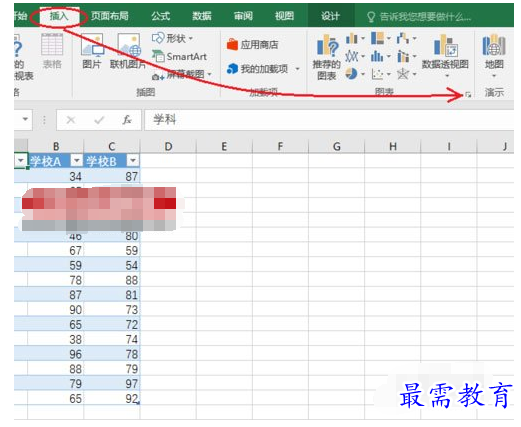Screen dimensions: 521x427
Task: Insert a scatter or bubble chart
Action: (381, 74)
